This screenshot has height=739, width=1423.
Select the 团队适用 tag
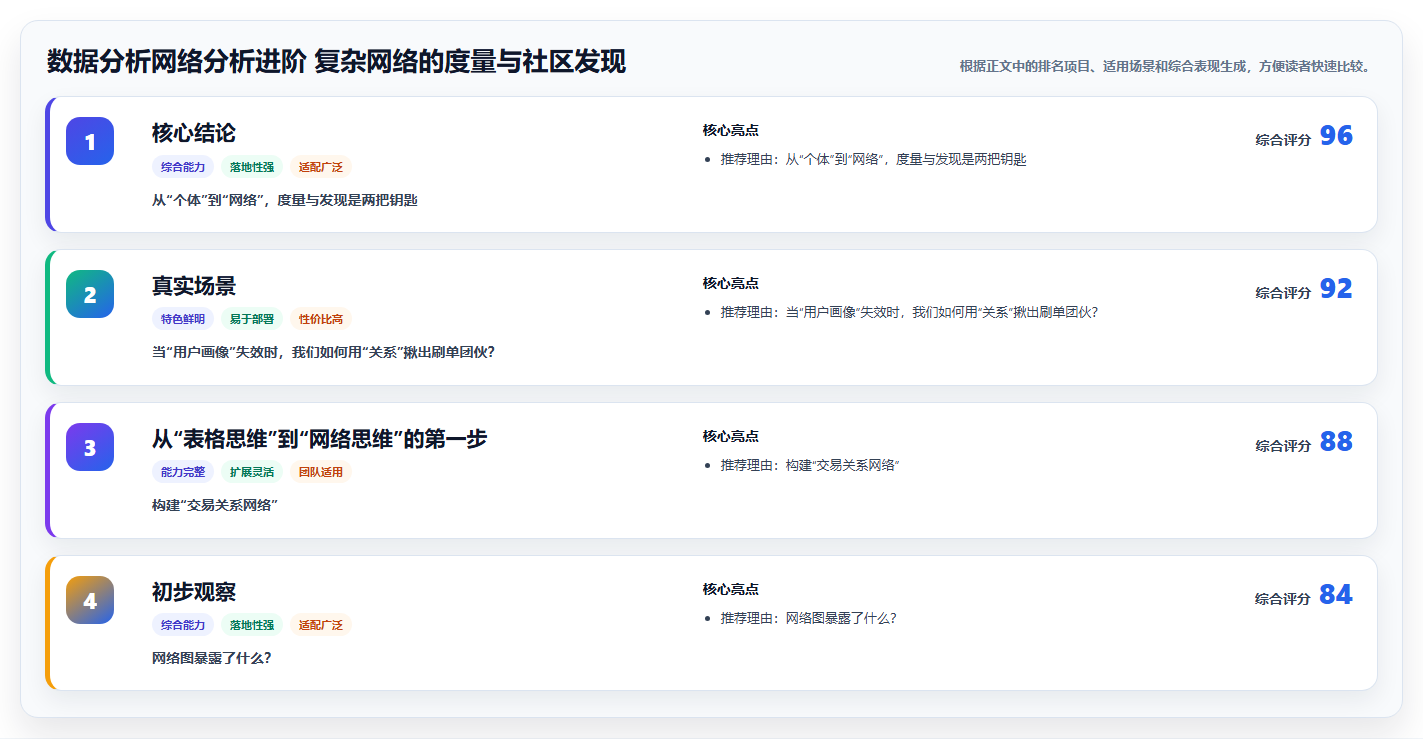coord(321,472)
